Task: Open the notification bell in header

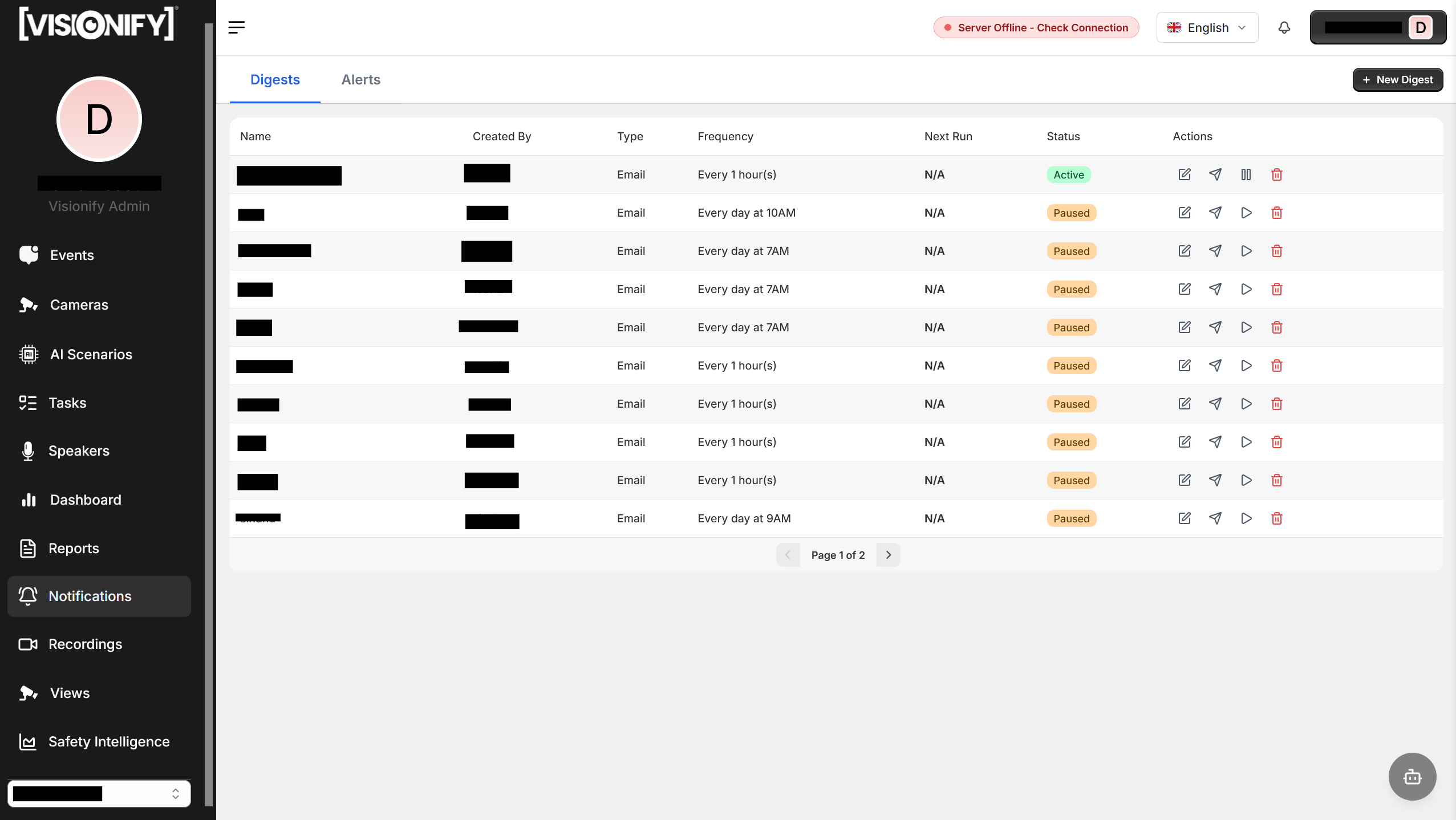Action: 1284,27
